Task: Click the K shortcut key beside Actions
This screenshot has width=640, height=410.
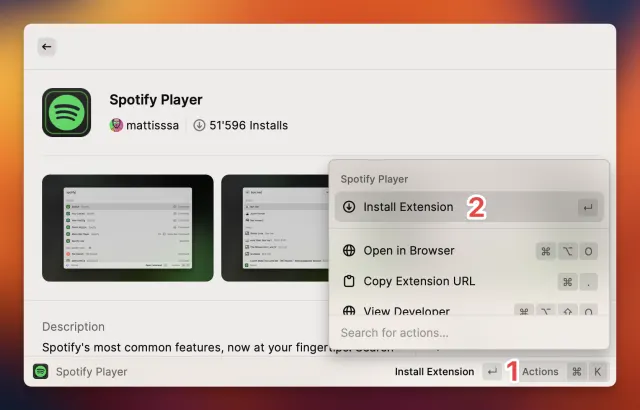Action: [x=598, y=372]
